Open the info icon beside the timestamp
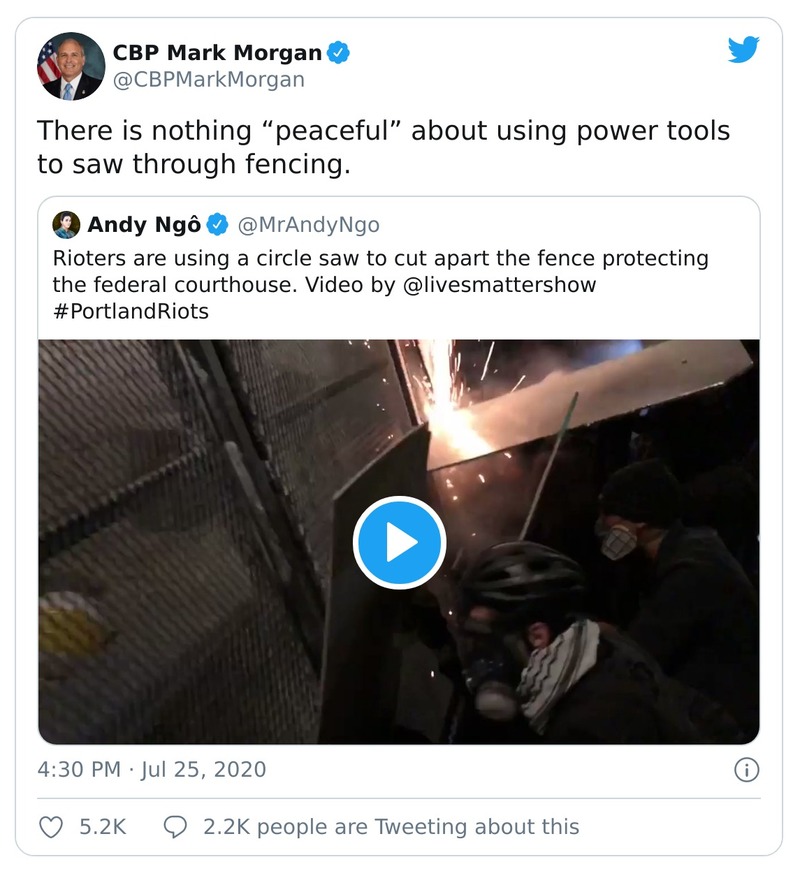Image resolution: width=800 pixels, height=878 pixels. 746,770
